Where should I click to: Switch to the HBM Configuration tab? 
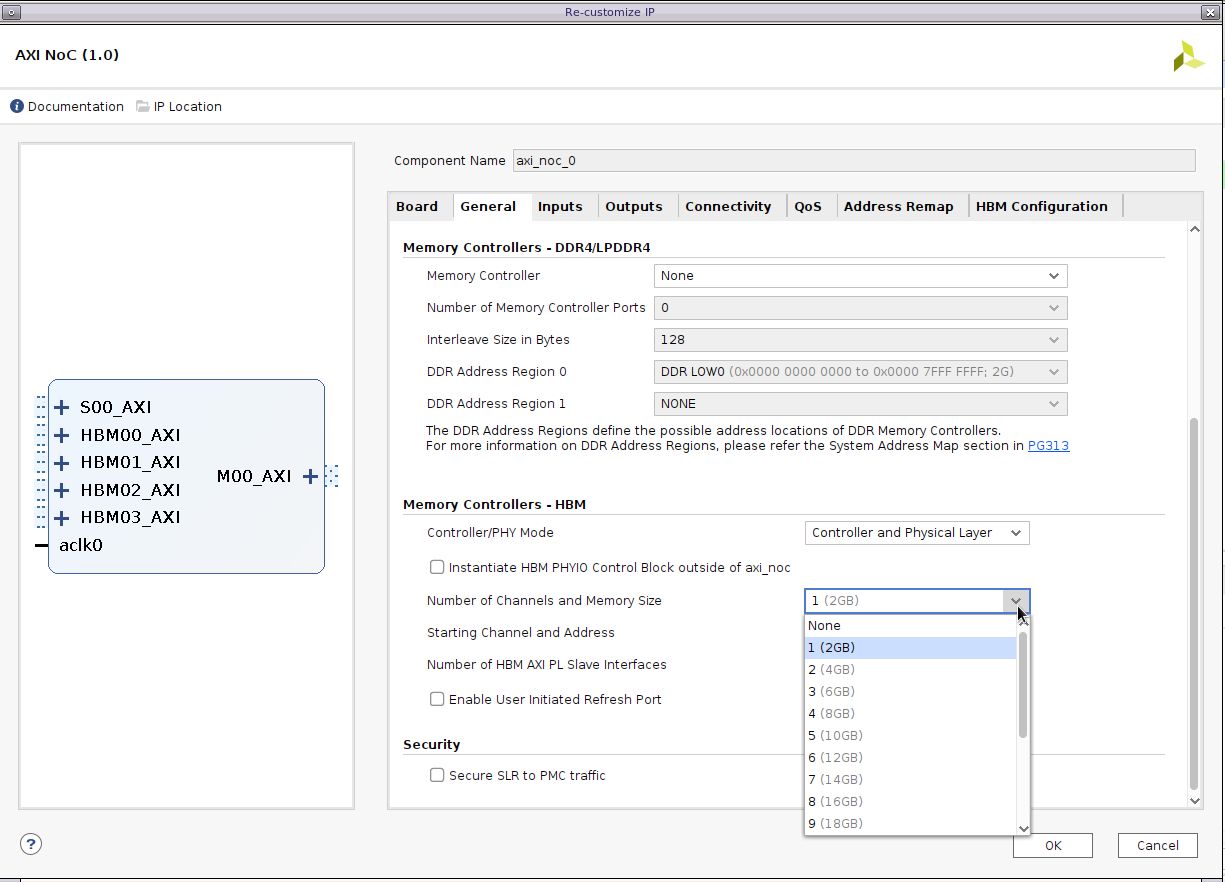point(1041,207)
